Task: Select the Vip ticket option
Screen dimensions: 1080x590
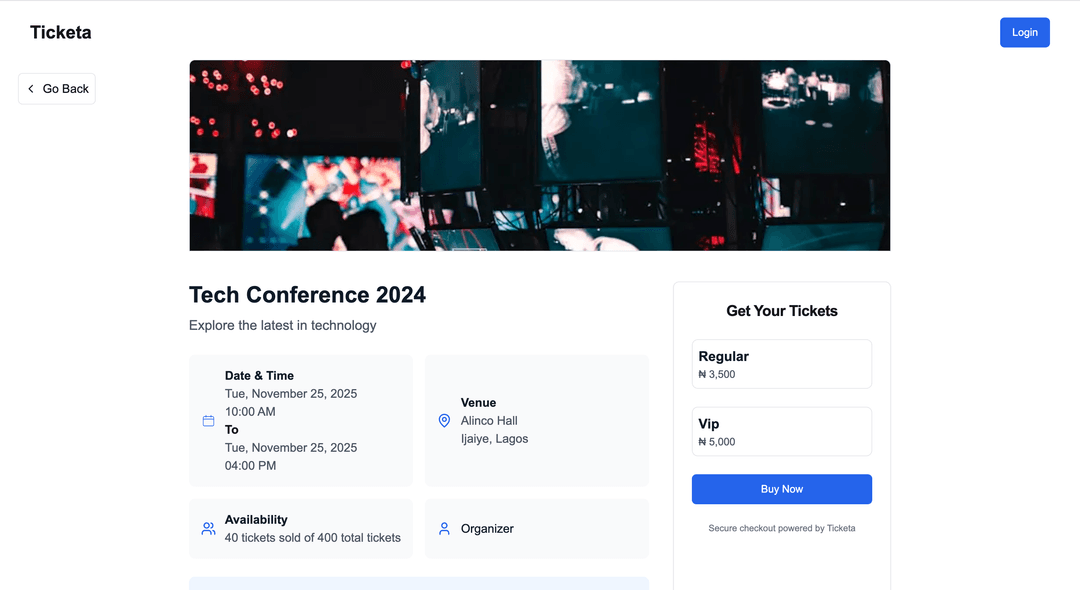Action: (x=781, y=431)
